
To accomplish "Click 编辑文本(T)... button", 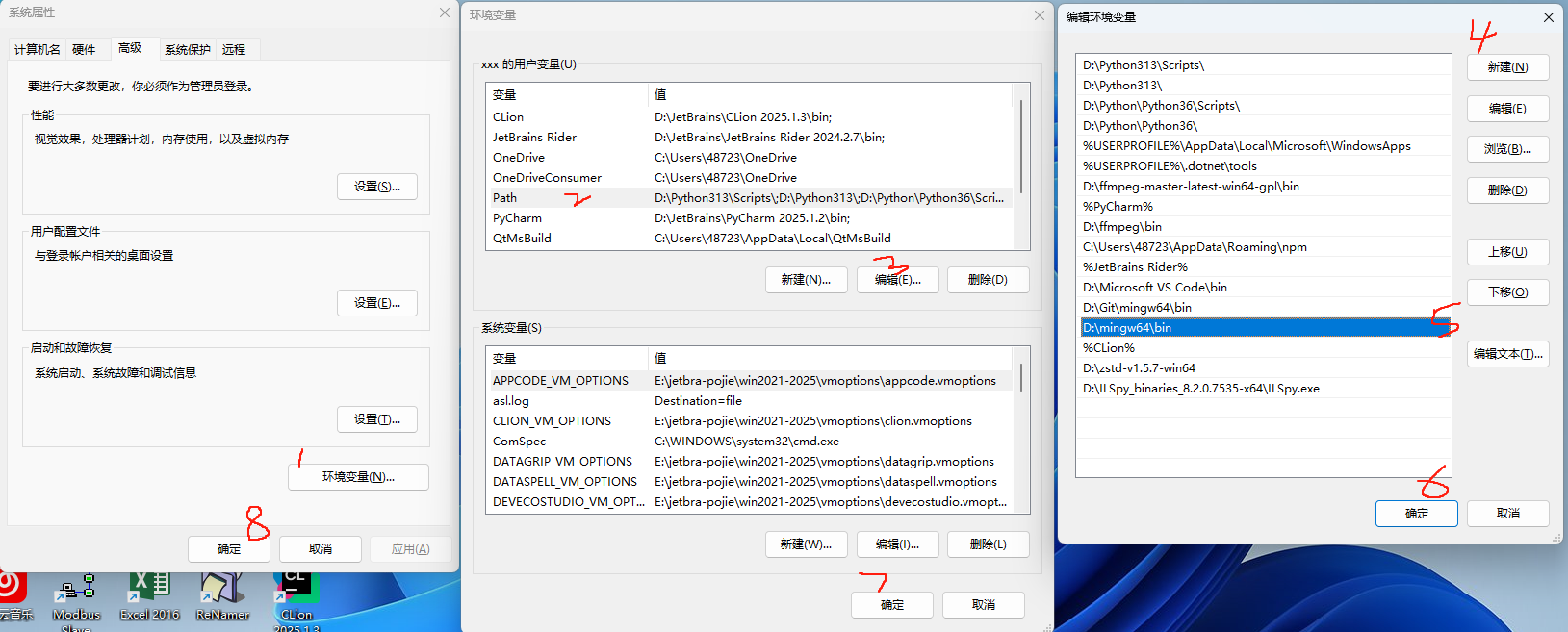I will [1508, 354].
